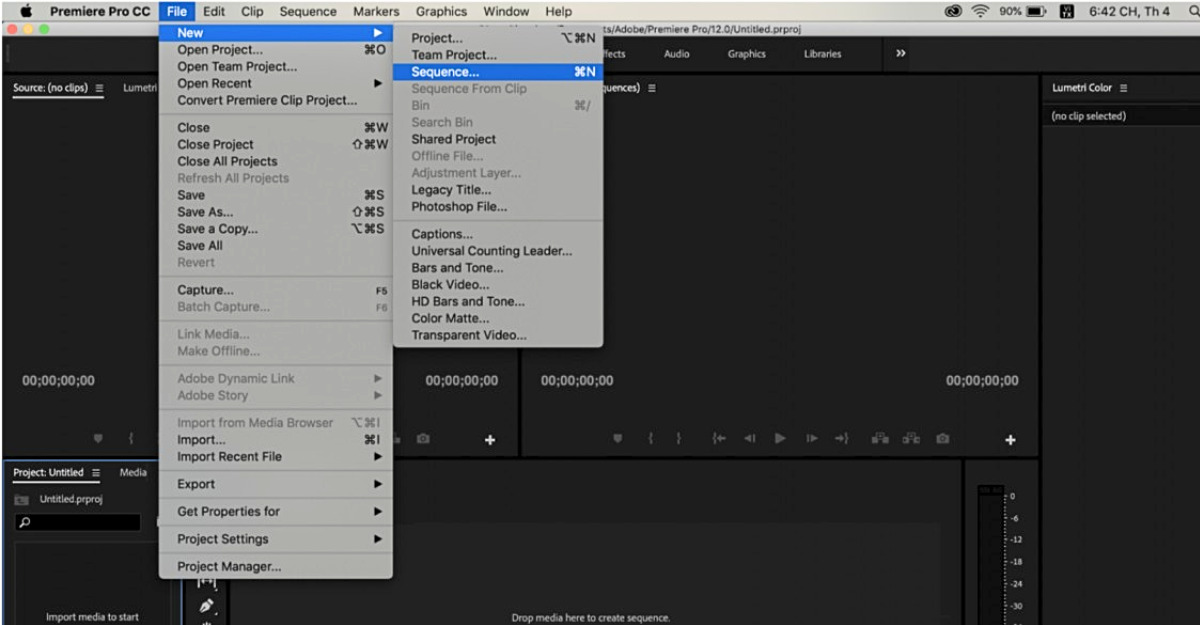This screenshot has width=1200, height=625.
Task: Select Shared Project in the New submenu
Action: coord(498,139)
